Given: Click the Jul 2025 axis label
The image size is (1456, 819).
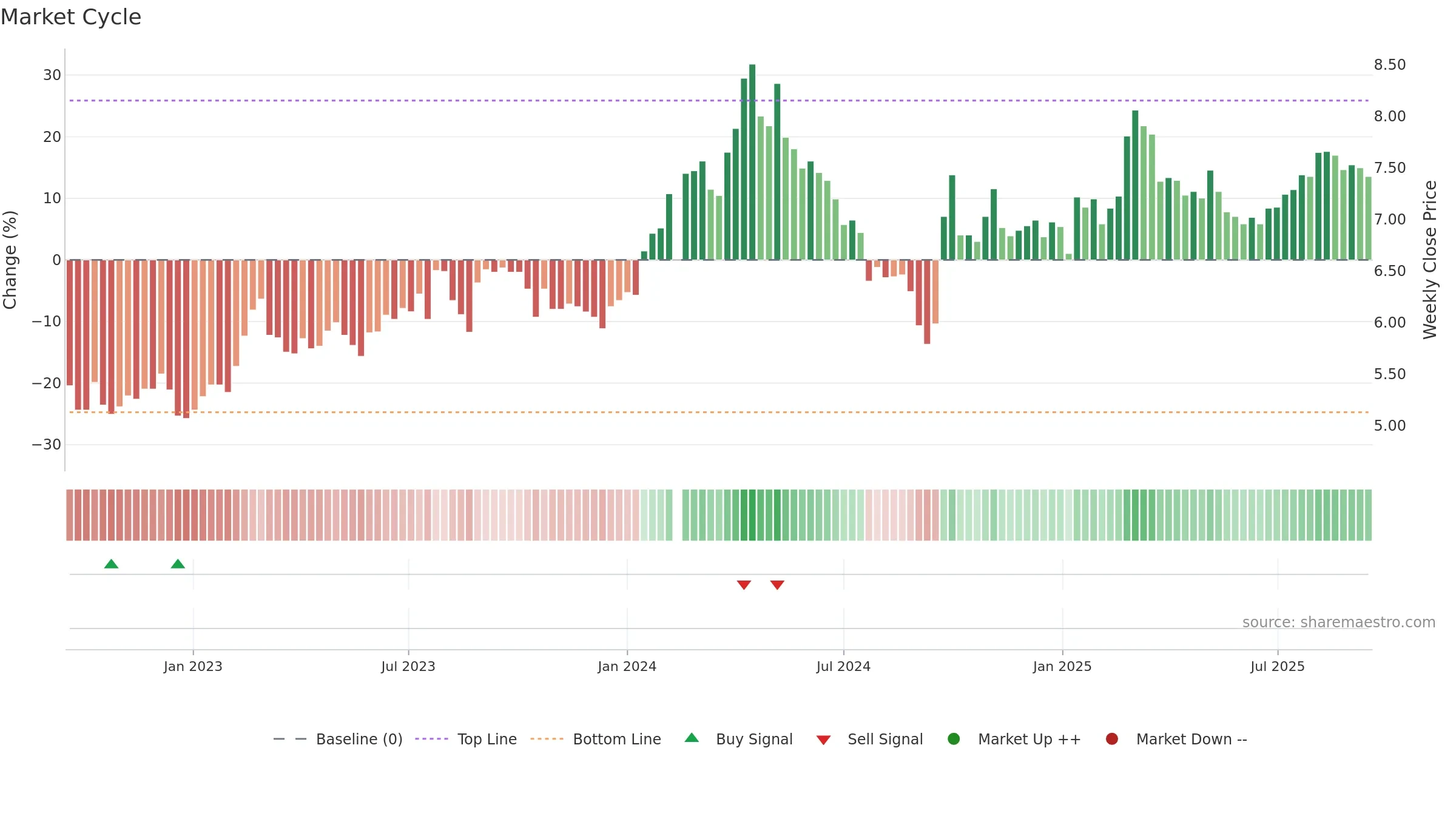Looking at the screenshot, I should click(1278, 666).
